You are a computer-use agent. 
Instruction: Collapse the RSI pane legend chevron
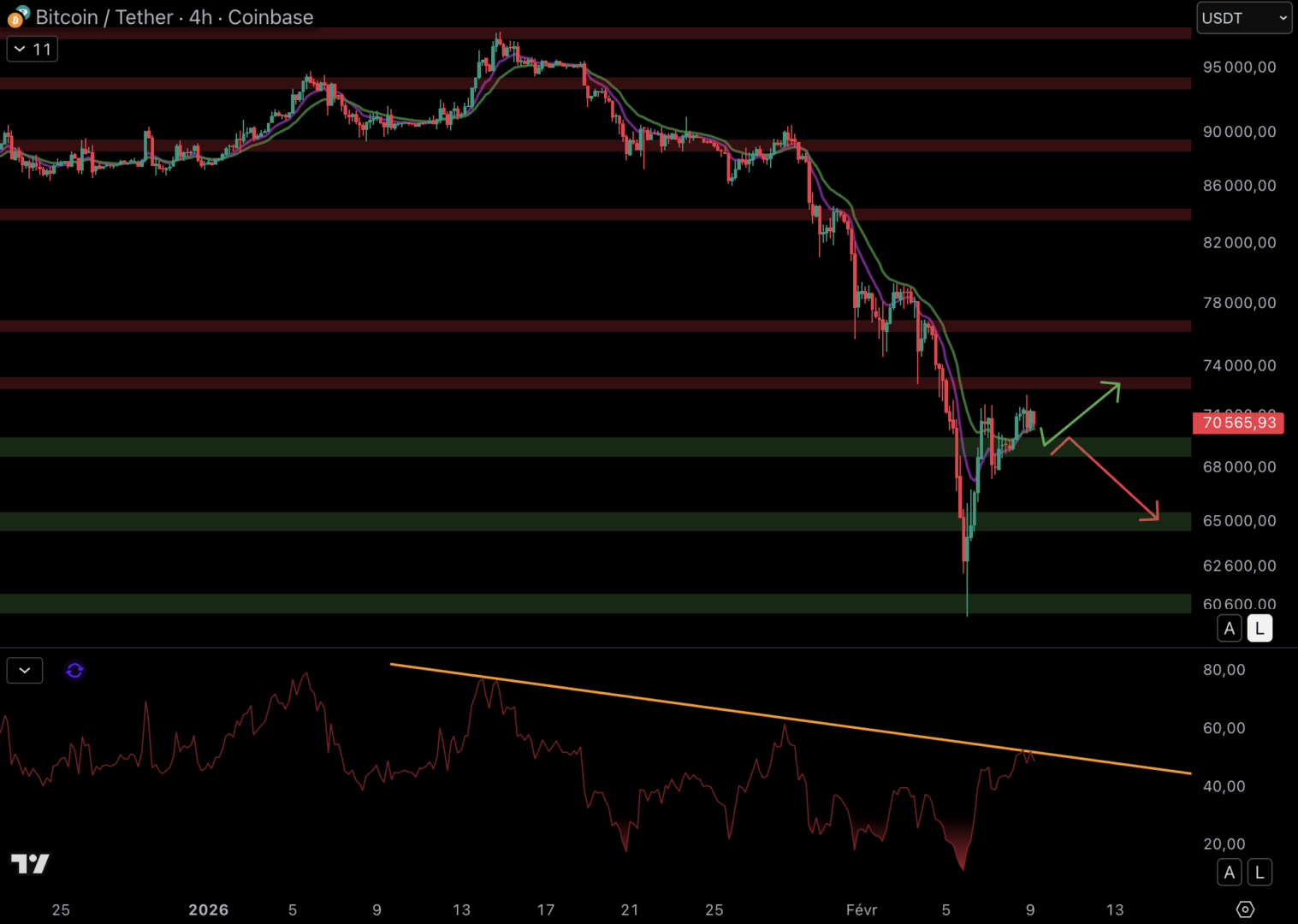click(x=25, y=671)
